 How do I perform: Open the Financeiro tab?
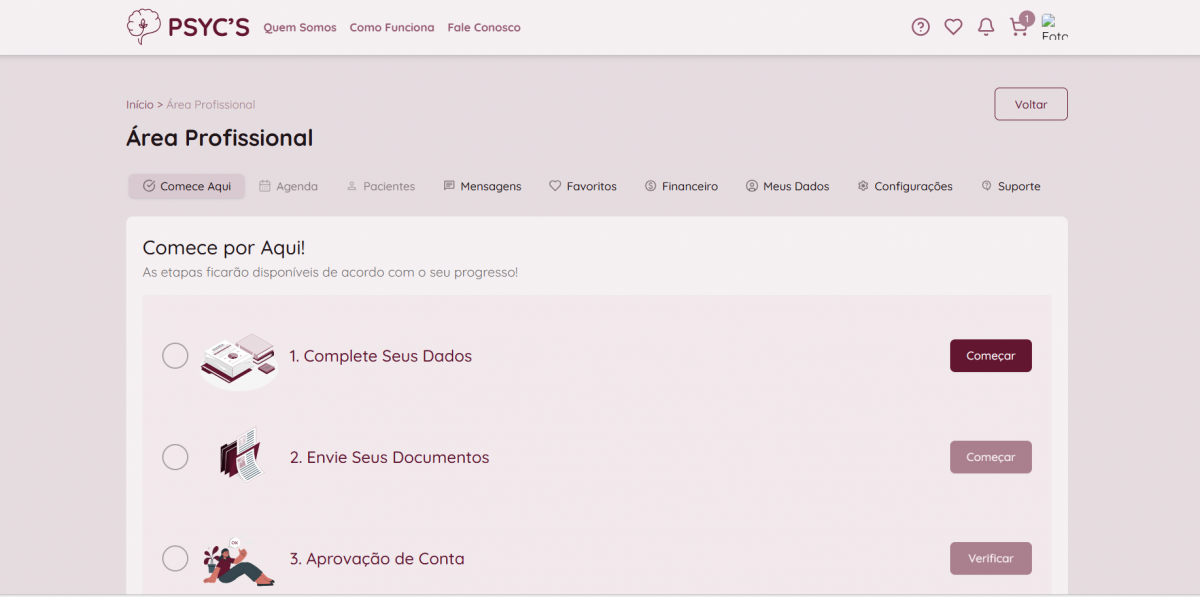pos(681,186)
